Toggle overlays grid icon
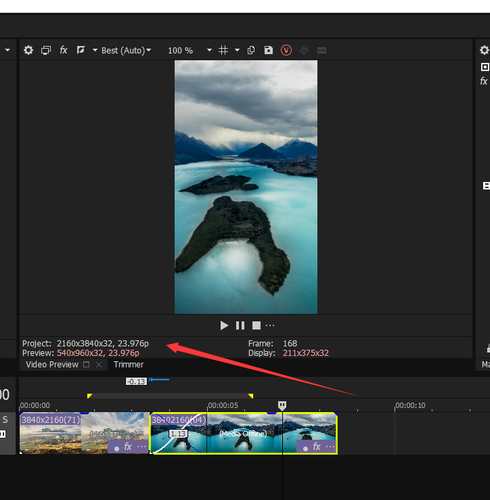 223,50
